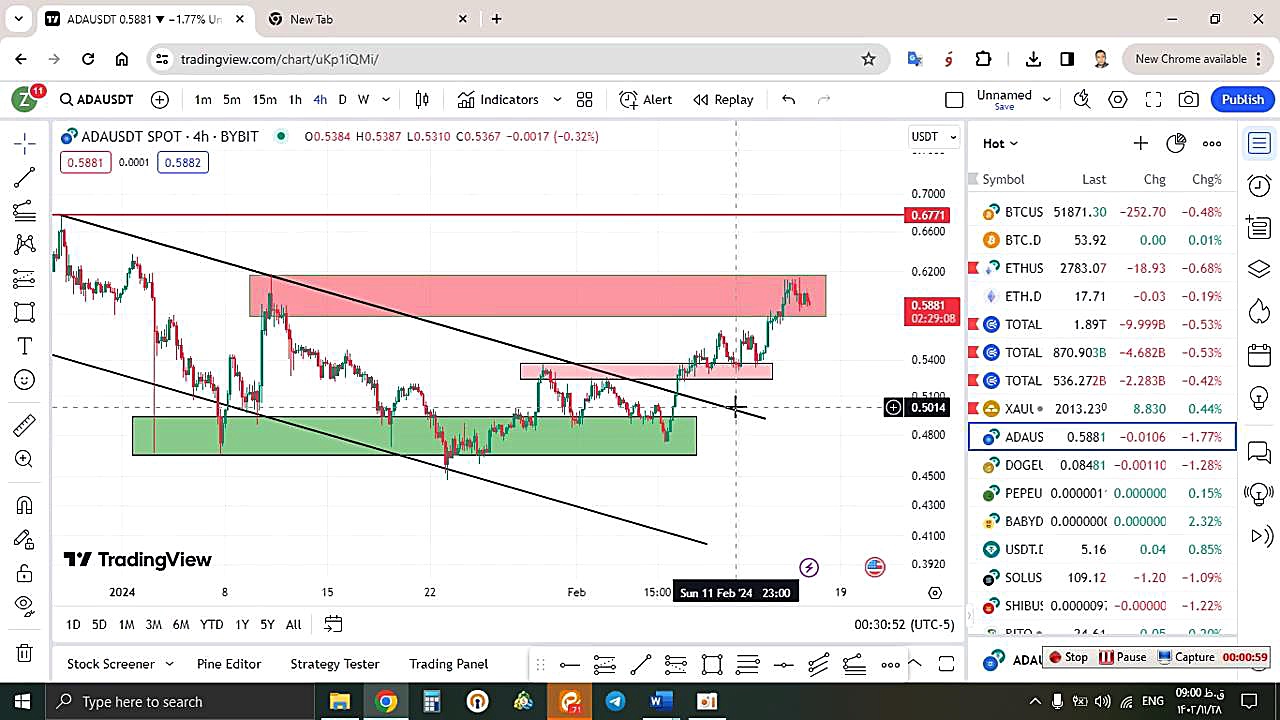Add symbol to compare with plus icon

[160, 99]
